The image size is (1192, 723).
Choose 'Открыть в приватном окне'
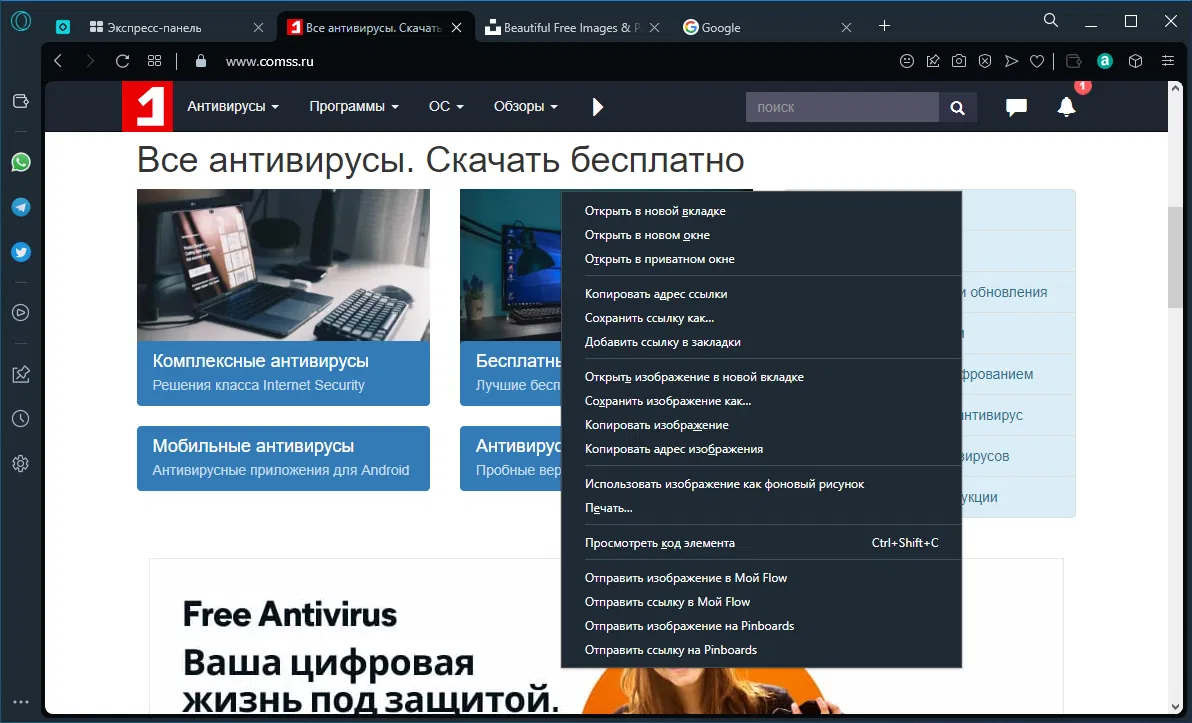coord(761,259)
